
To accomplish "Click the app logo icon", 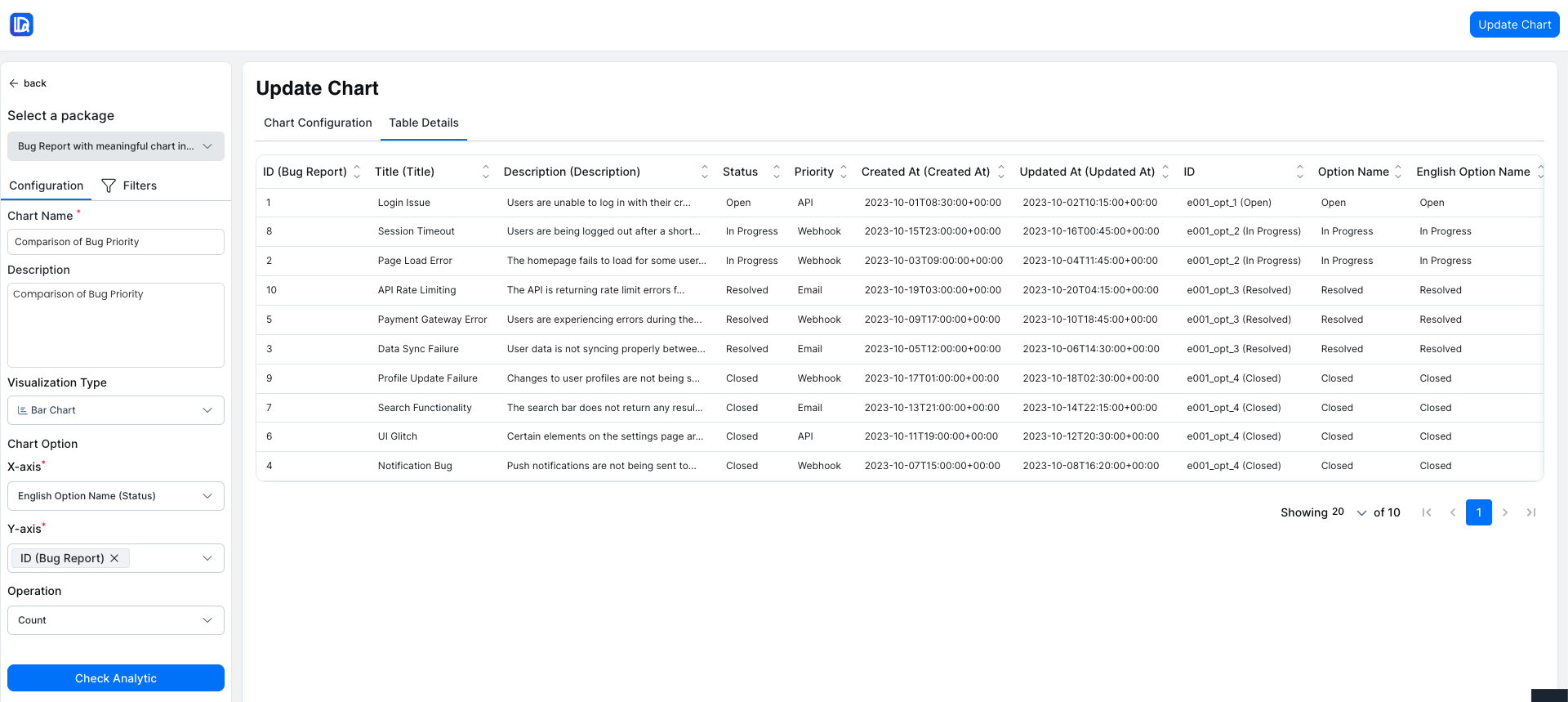I will (21, 25).
